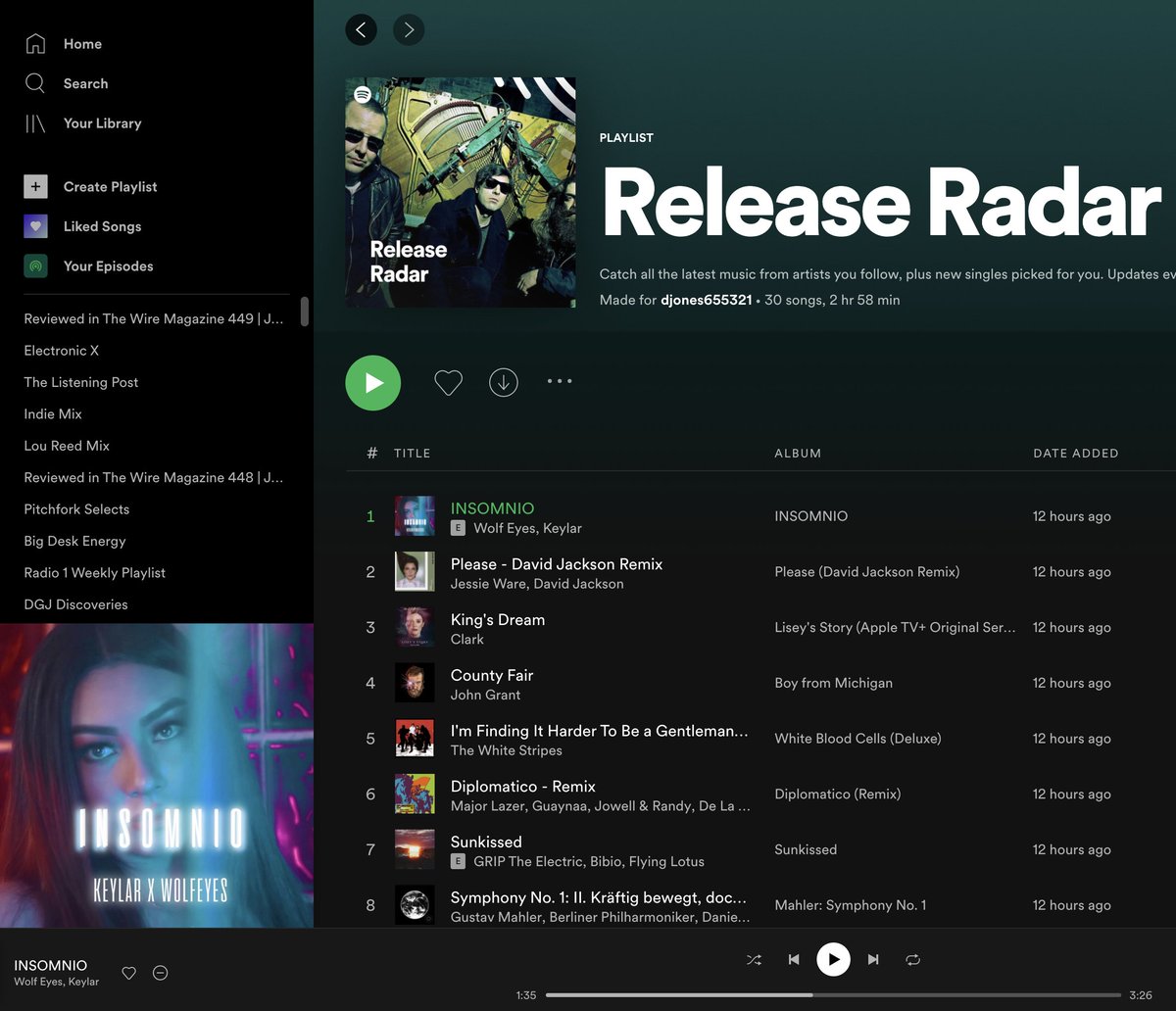Select the County Fair track title
This screenshot has height=1011, width=1176.
pyautogui.click(x=492, y=676)
